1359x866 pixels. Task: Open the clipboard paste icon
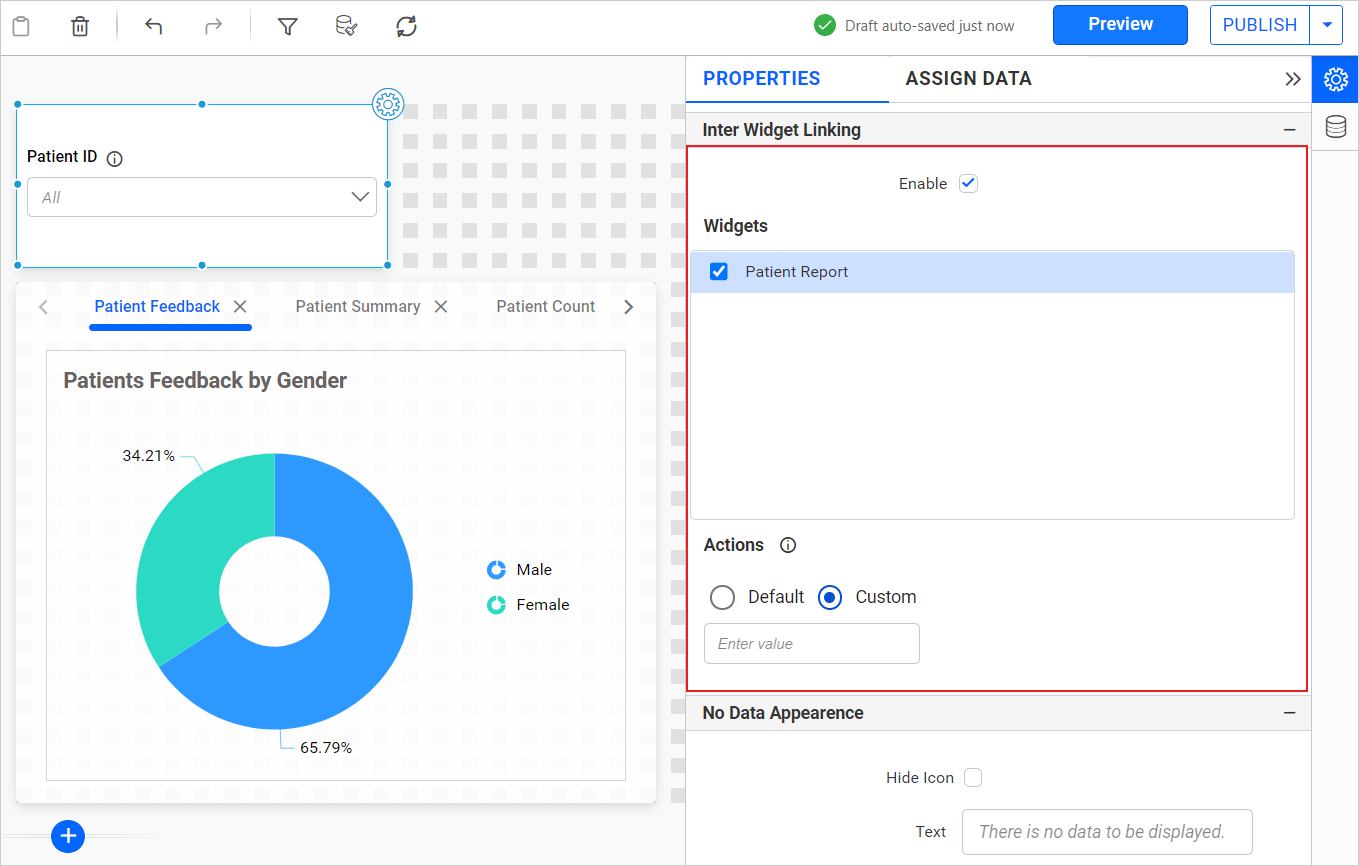coord(21,26)
